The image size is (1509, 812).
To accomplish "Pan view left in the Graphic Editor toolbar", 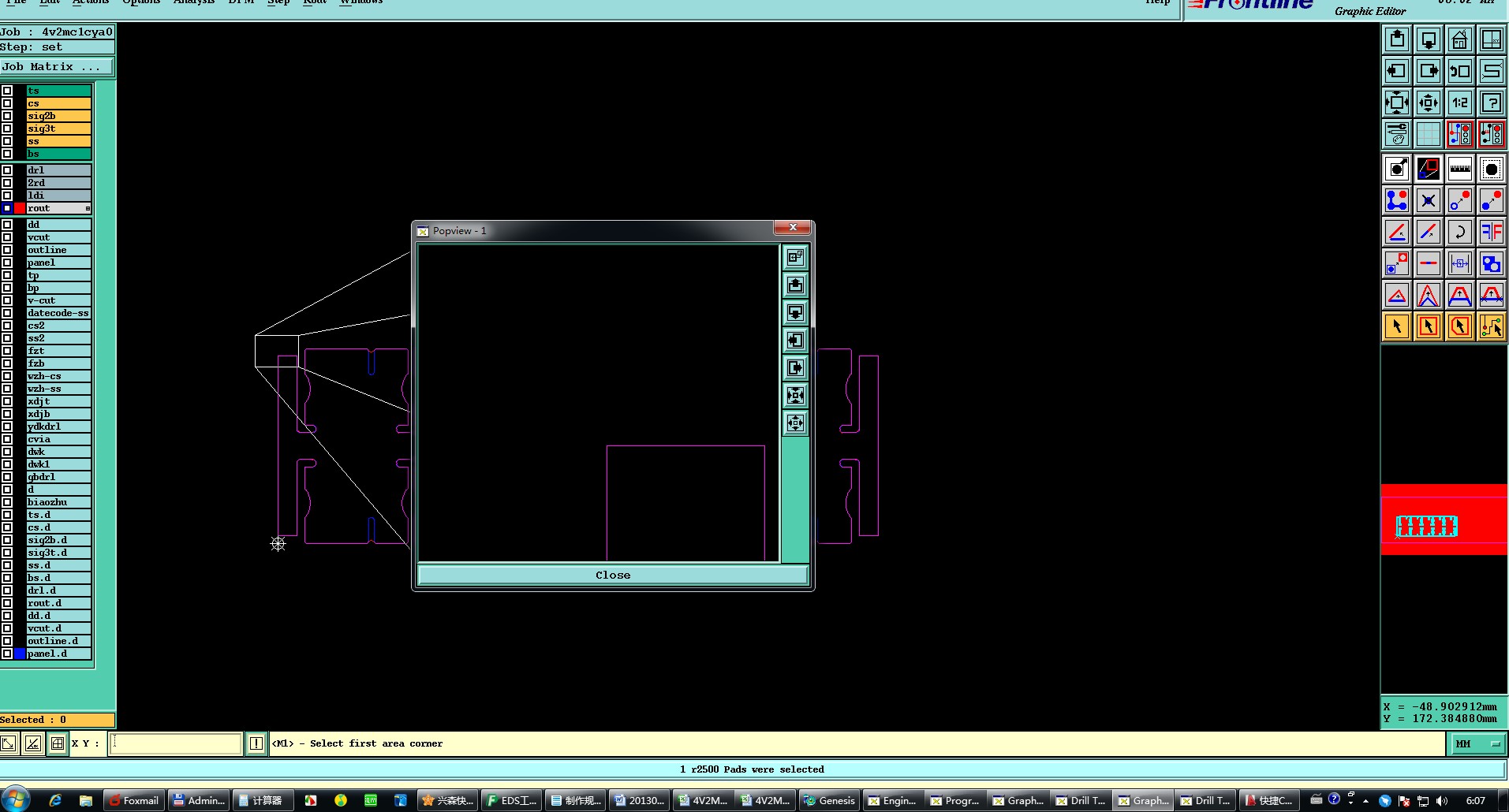I will (1397, 71).
